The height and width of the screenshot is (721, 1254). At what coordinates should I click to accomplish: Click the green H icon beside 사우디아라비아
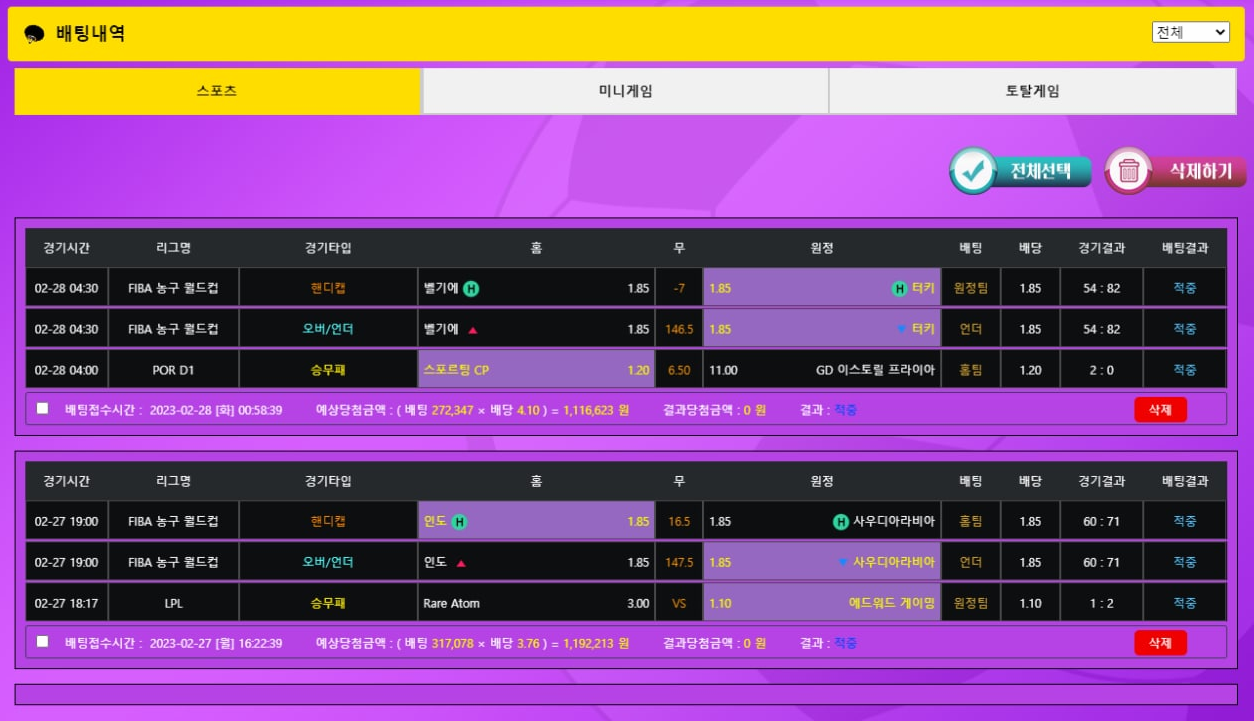[x=840, y=522]
